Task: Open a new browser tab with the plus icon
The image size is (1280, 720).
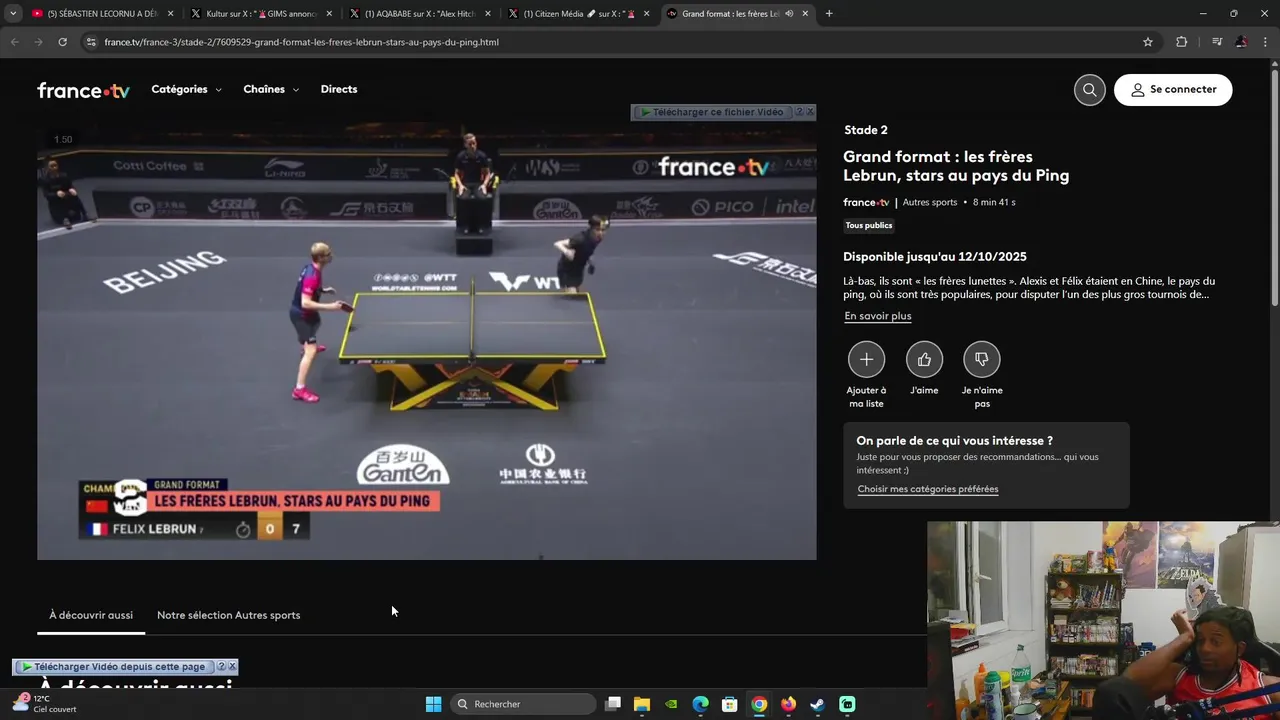Action: pos(829,14)
